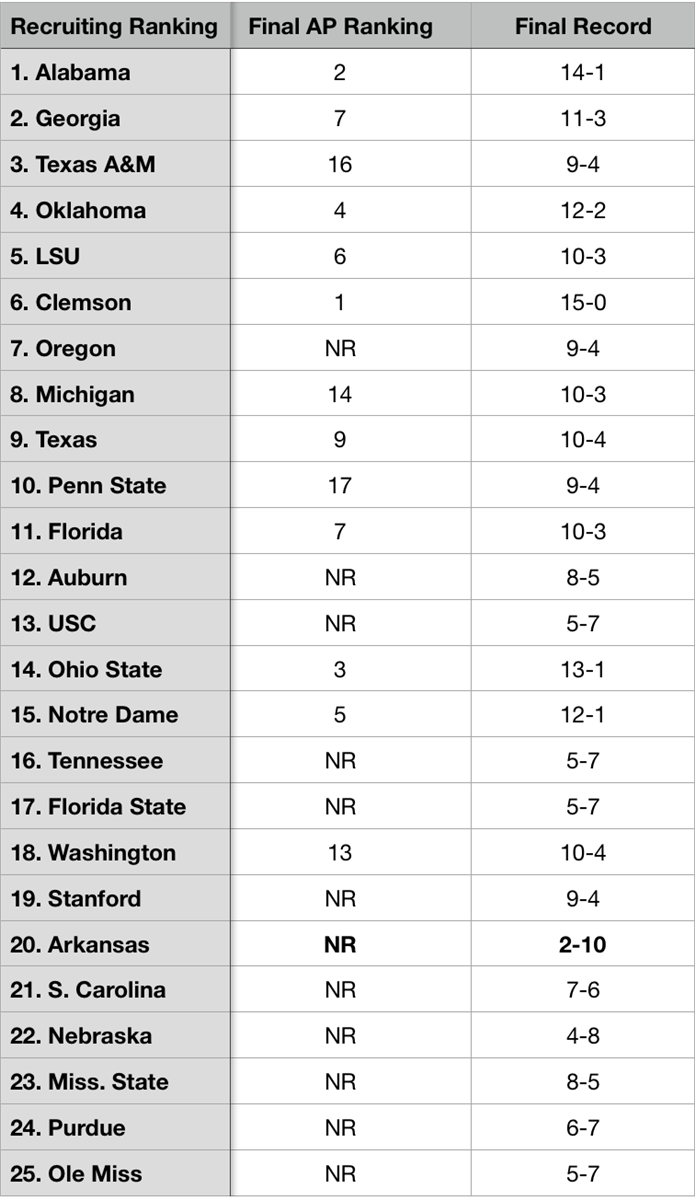Click Texas A&M's AP ranking of 16
695x1200 pixels.
[340, 165]
